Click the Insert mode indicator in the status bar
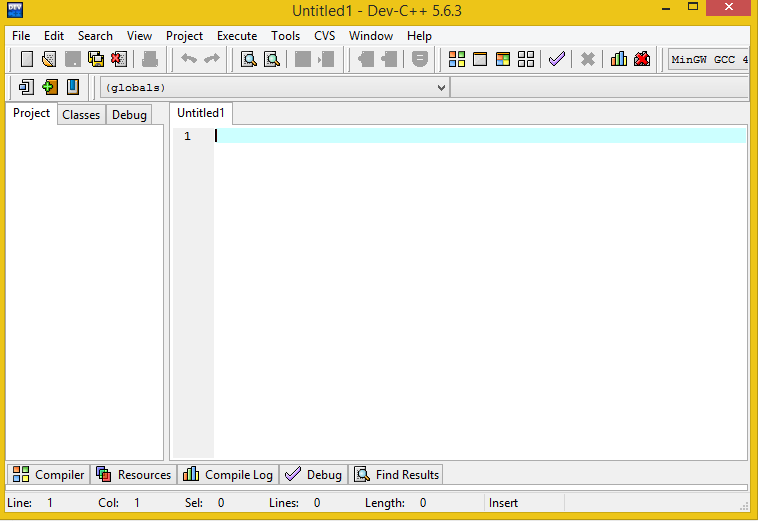The height and width of the screenshot is (521, 758). [503, 503]
